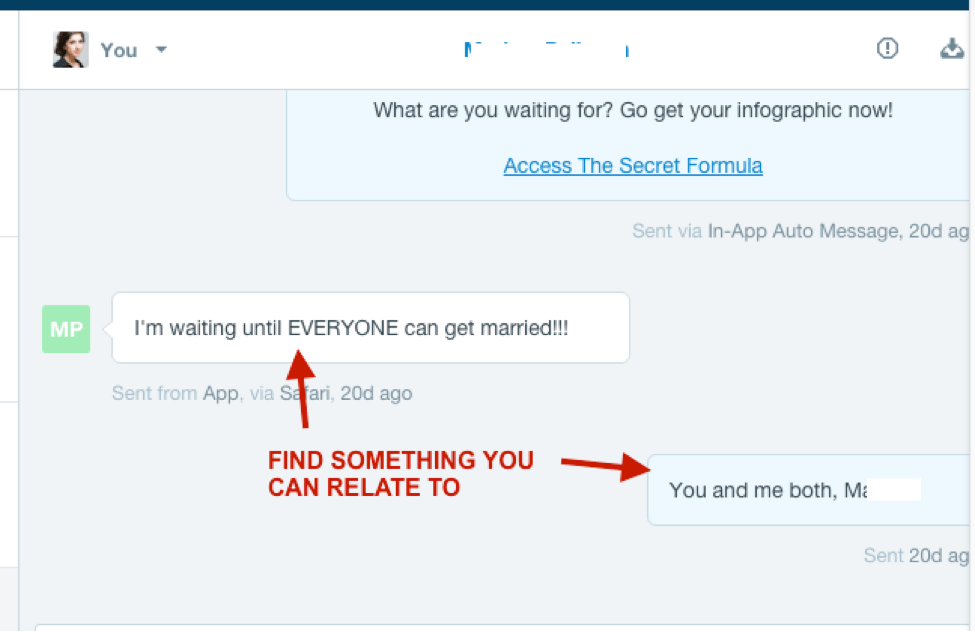Click the You assignee label

(119, 50)
